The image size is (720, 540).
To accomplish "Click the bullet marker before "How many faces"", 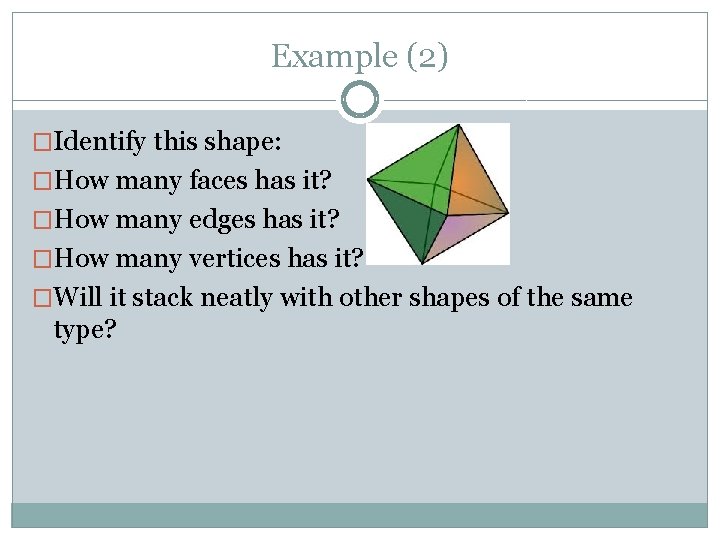I will tap(42, 182).
